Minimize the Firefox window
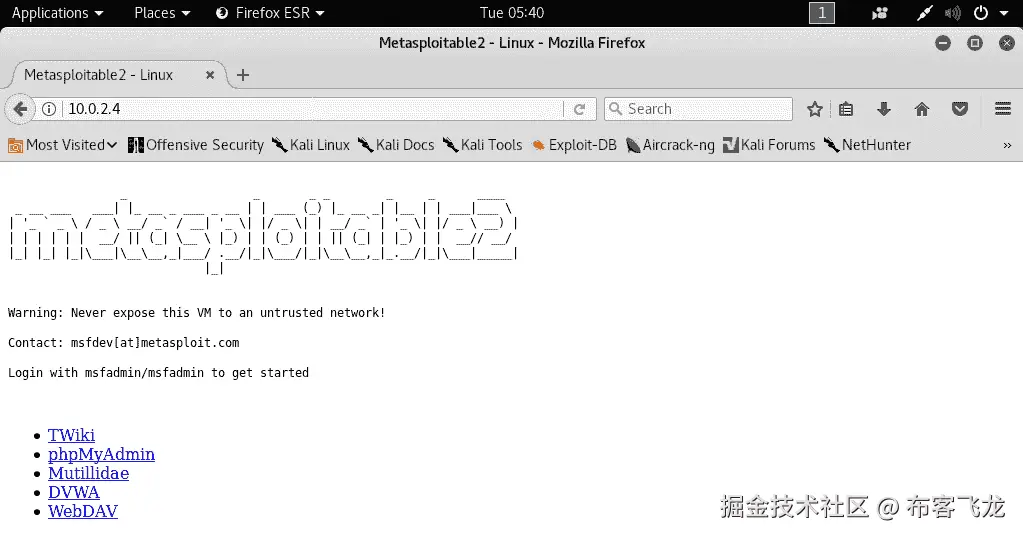1023x538 pixels. 943,43
